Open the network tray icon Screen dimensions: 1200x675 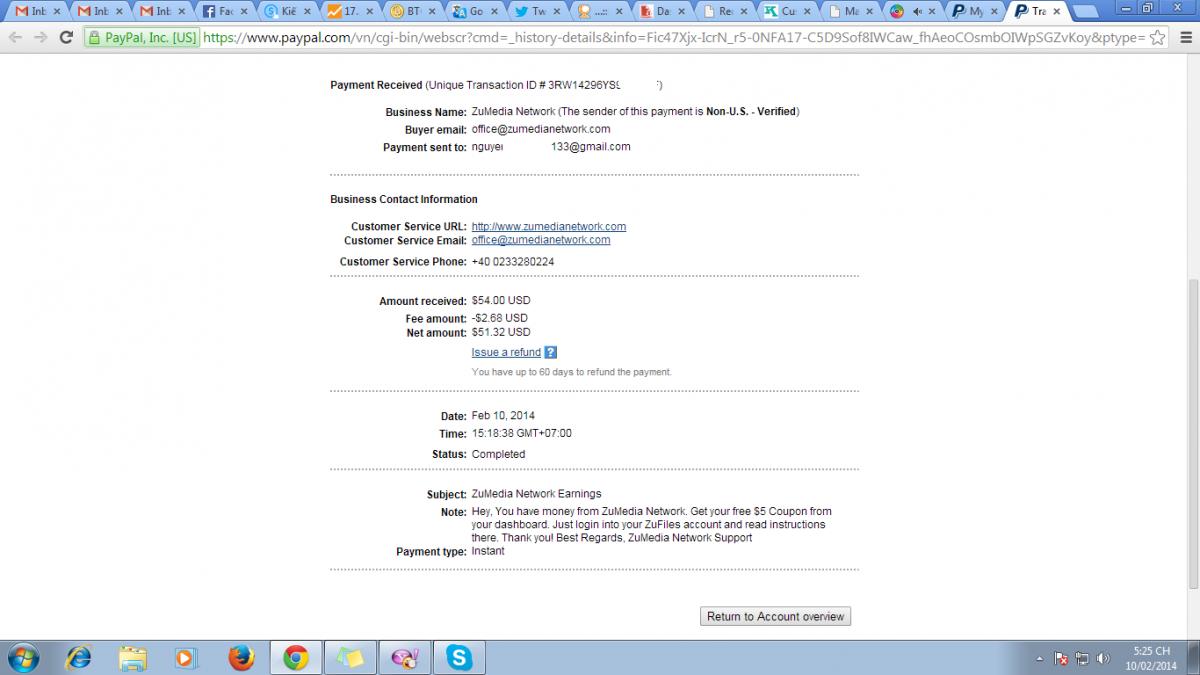1082,658
